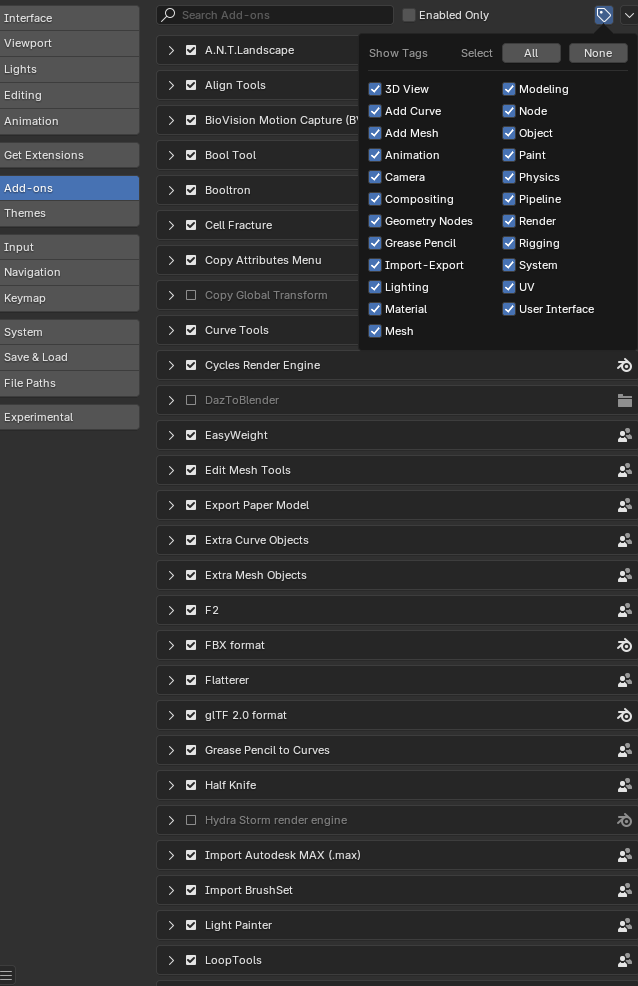The width and height of the screenshot is (638, 986).
Task: Open the File Paths preferences tab
Action: coord(69,384)
